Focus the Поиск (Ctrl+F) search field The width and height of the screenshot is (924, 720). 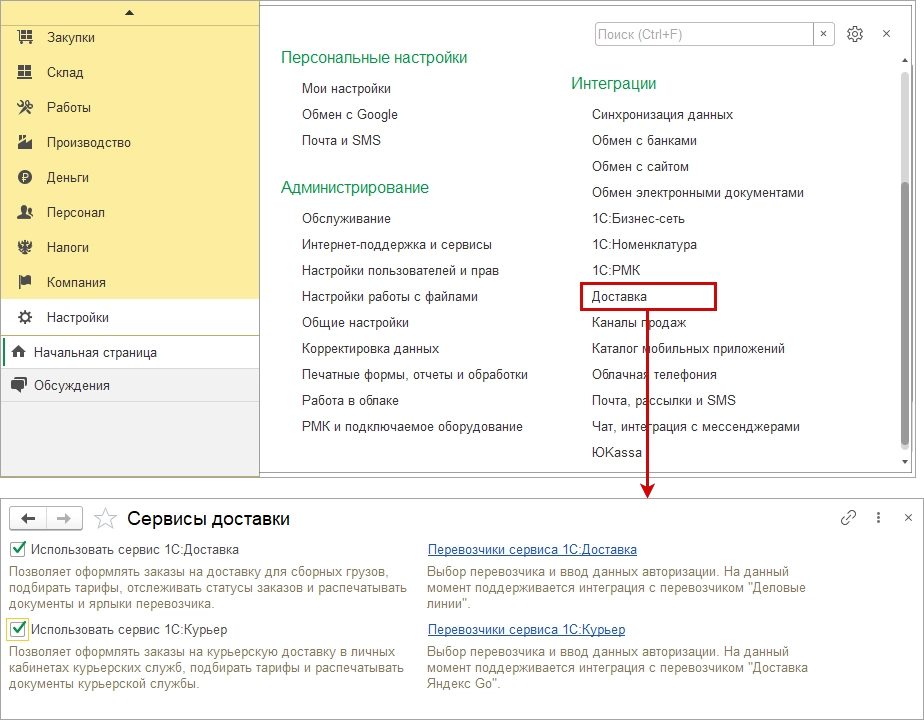pyautogui.click(x=704, y=34)
